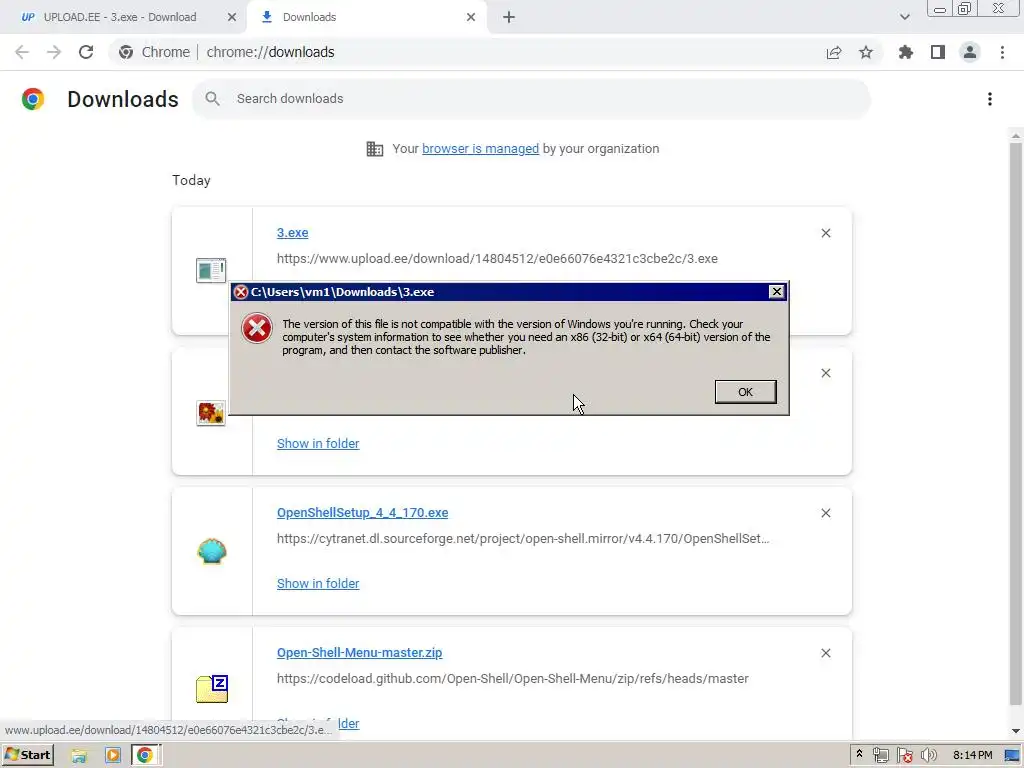This screenshot has width=1024, height=768.
Task: Click the page vertical scrollbar
Action: pyautogui.click(x=1015, y=424)
